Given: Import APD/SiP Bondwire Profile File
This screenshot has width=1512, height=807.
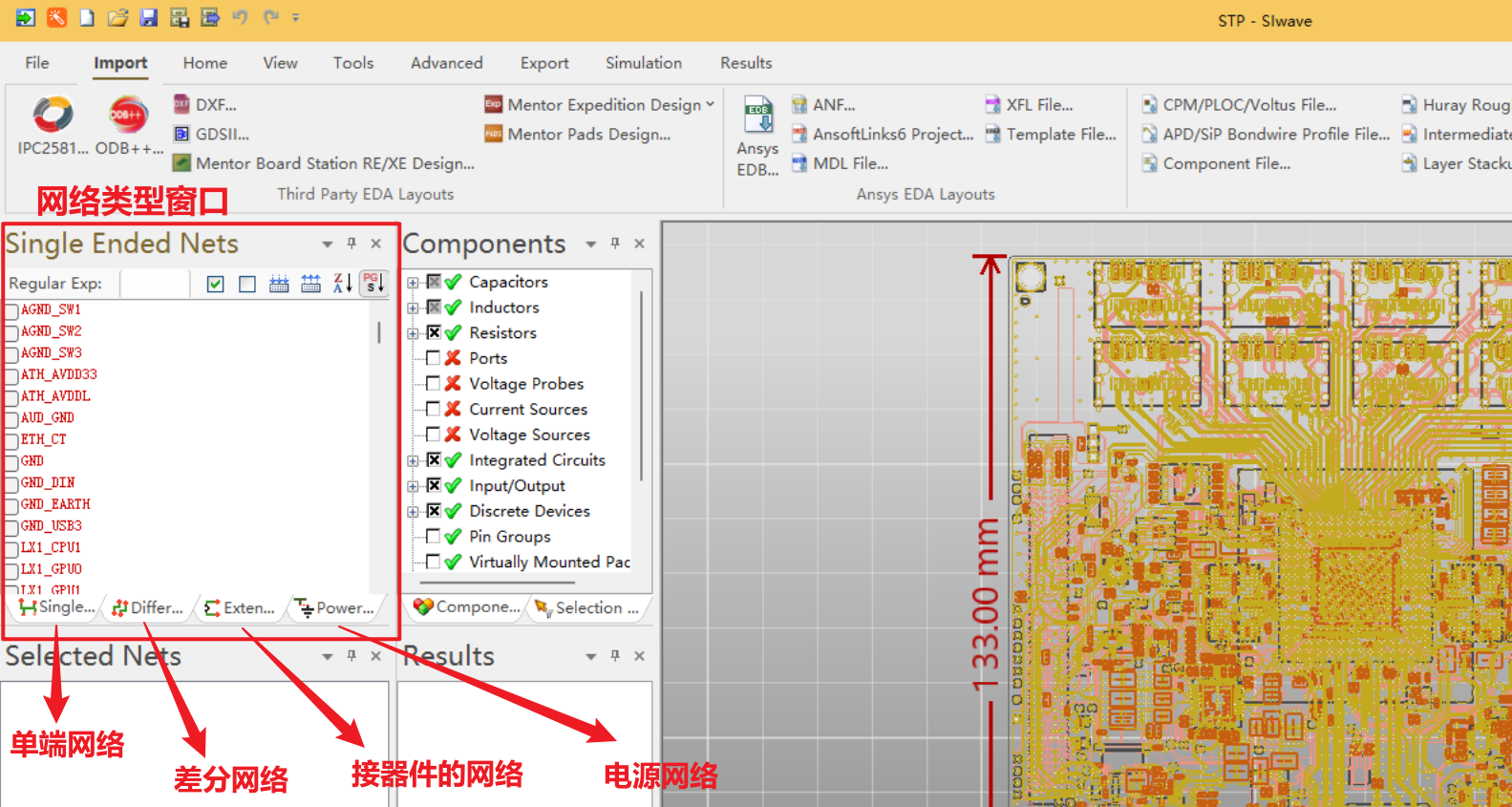Looking at the screenshot, I should pos(1266,134).
